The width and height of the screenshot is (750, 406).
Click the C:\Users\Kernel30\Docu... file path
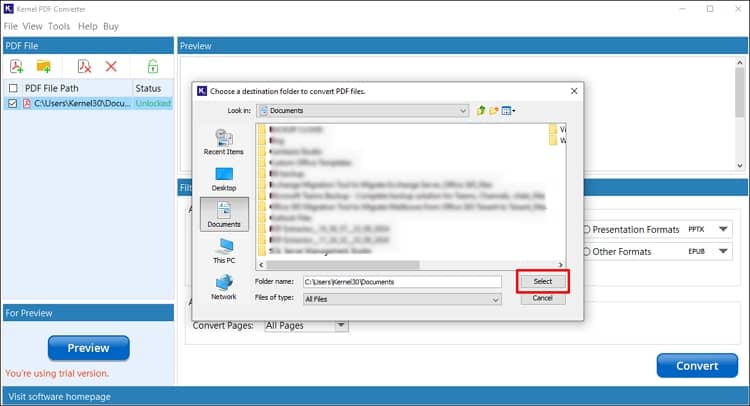[x=82, y=103]
